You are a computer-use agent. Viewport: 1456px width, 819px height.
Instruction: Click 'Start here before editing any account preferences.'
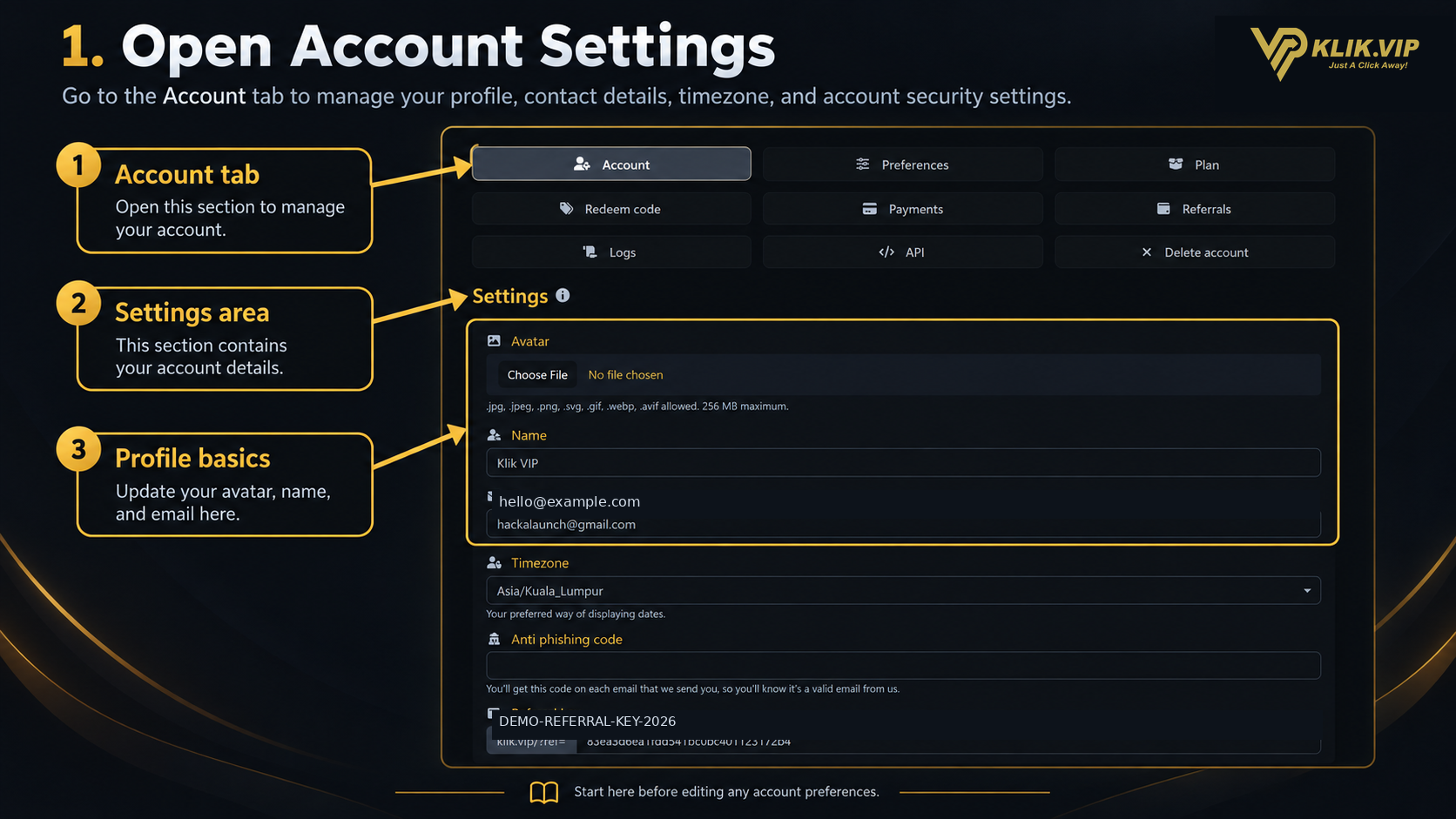726,791
